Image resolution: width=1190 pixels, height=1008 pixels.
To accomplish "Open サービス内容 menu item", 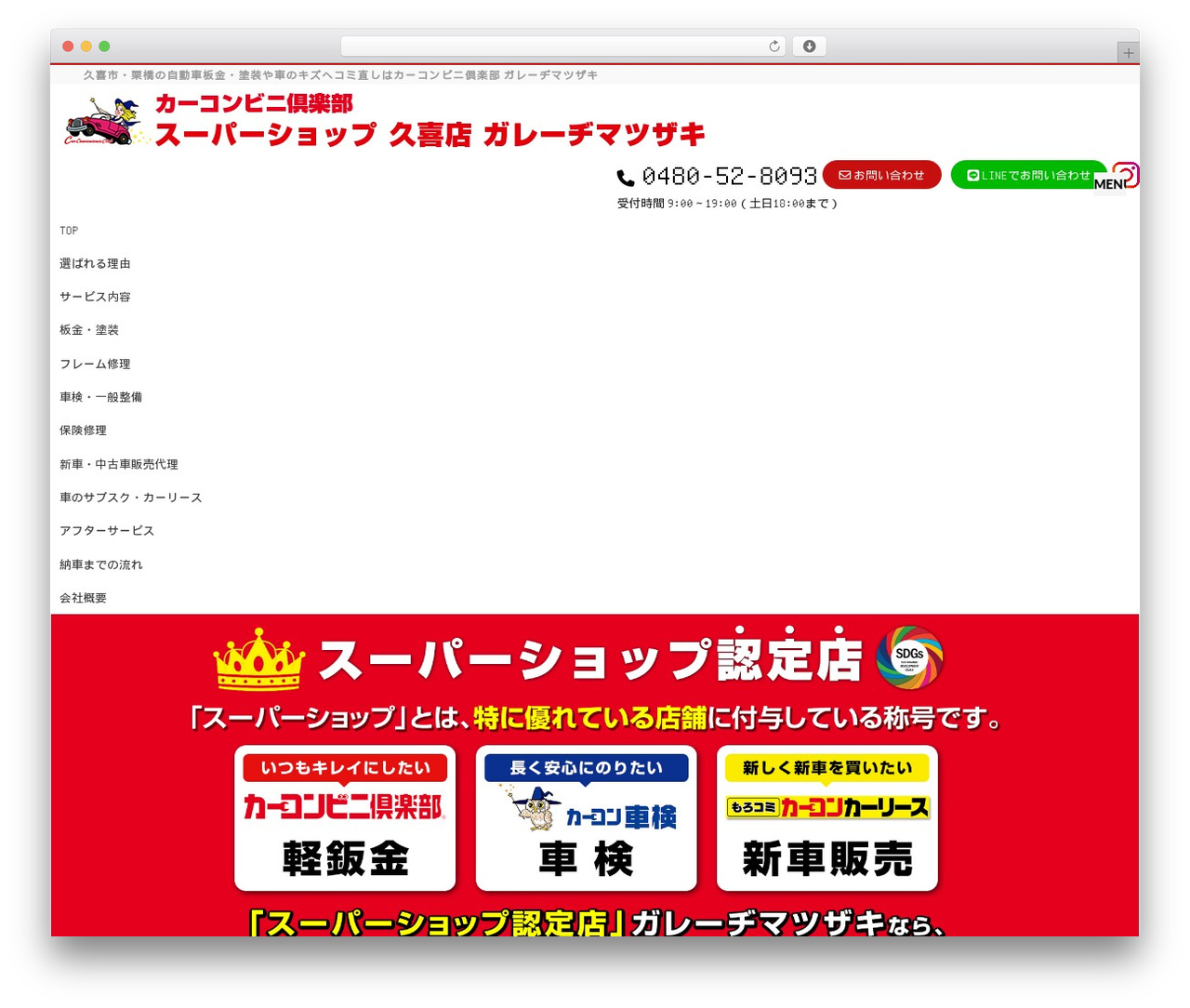I will tap(95, 297).
